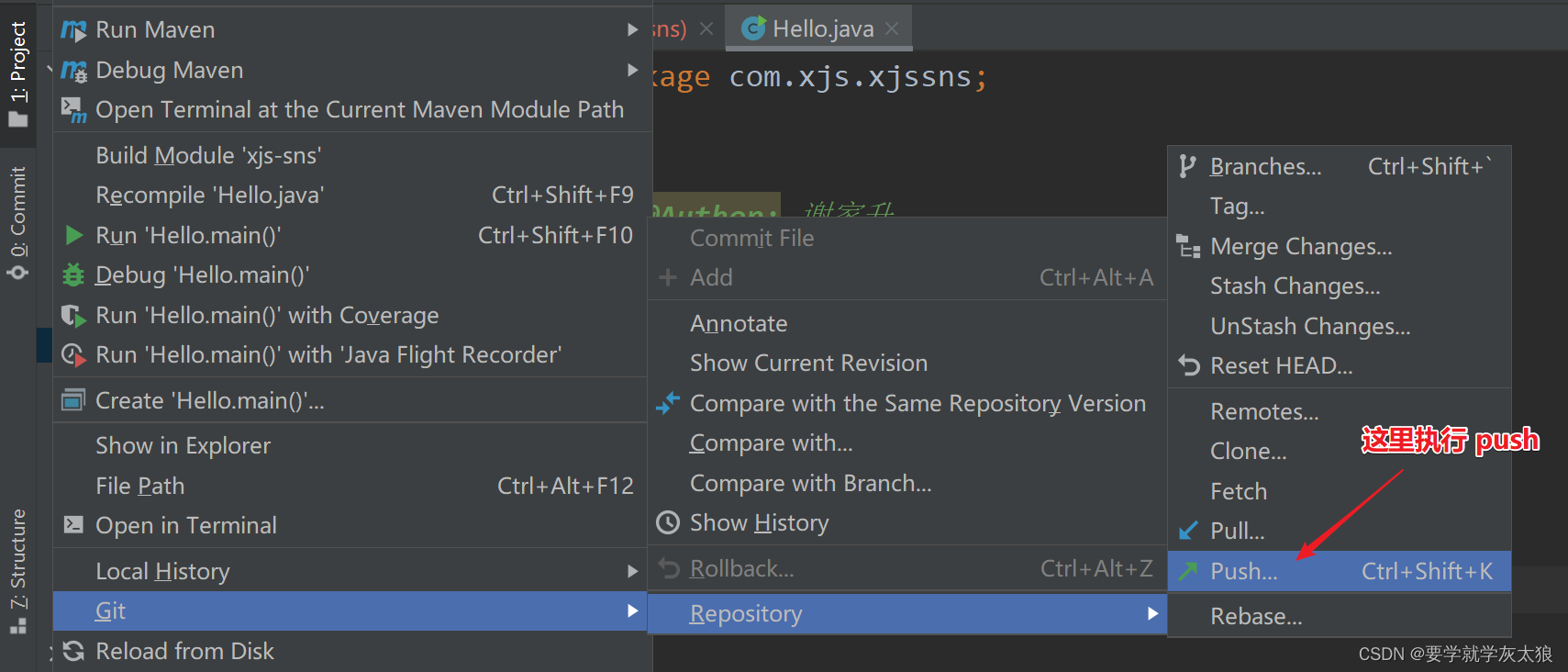Expand the Repository submenu arrow

coord(1153,613)
